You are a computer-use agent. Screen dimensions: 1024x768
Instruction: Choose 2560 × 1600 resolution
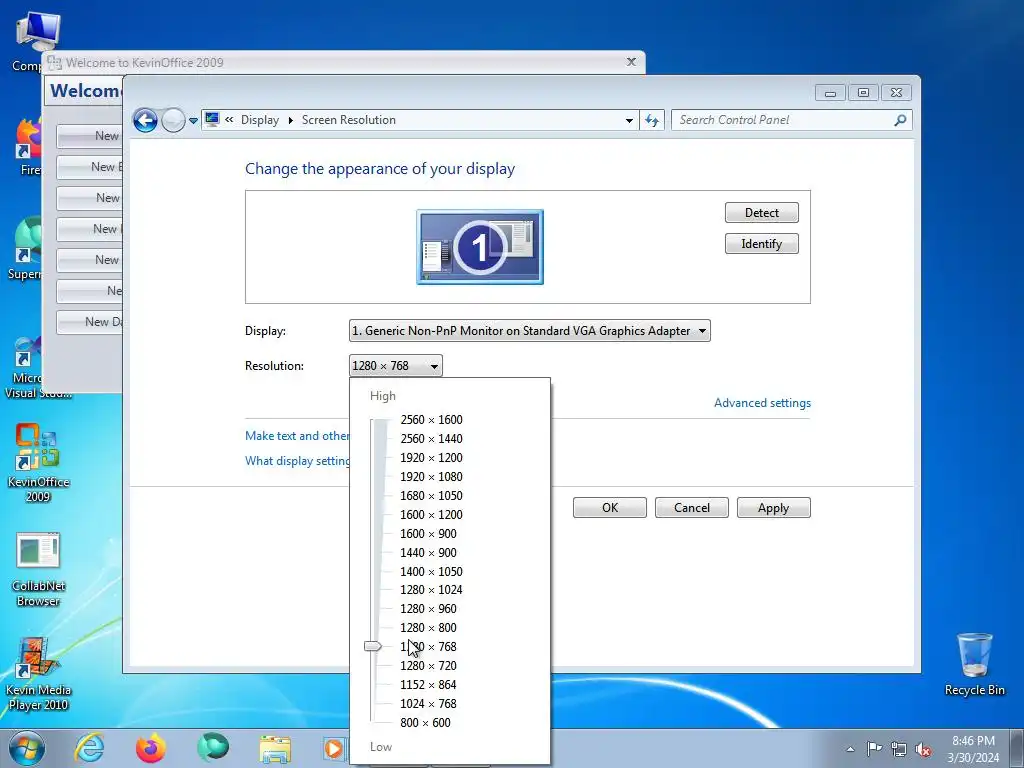[x=431, y=420]
